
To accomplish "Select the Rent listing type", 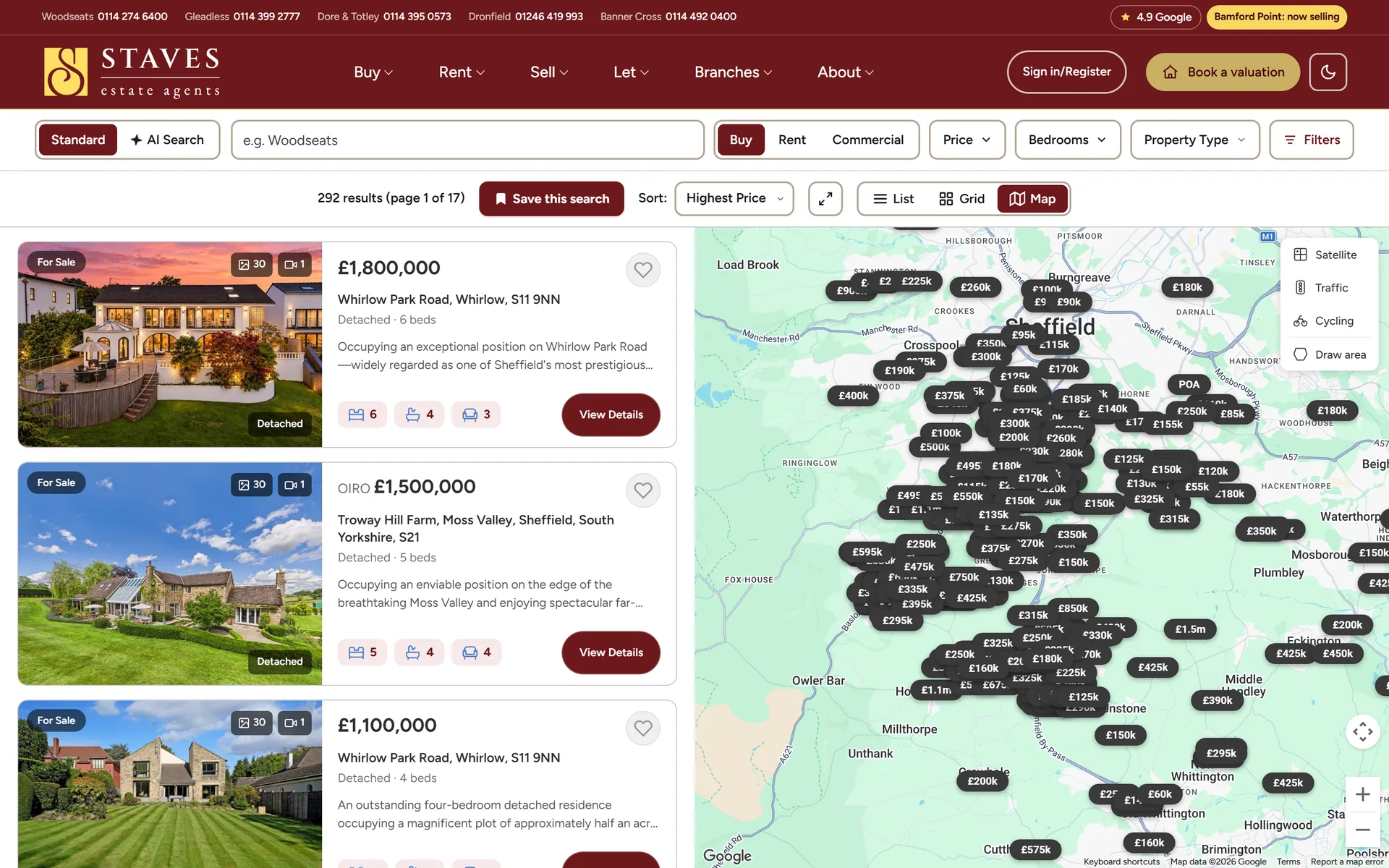I will coord(791,140).
